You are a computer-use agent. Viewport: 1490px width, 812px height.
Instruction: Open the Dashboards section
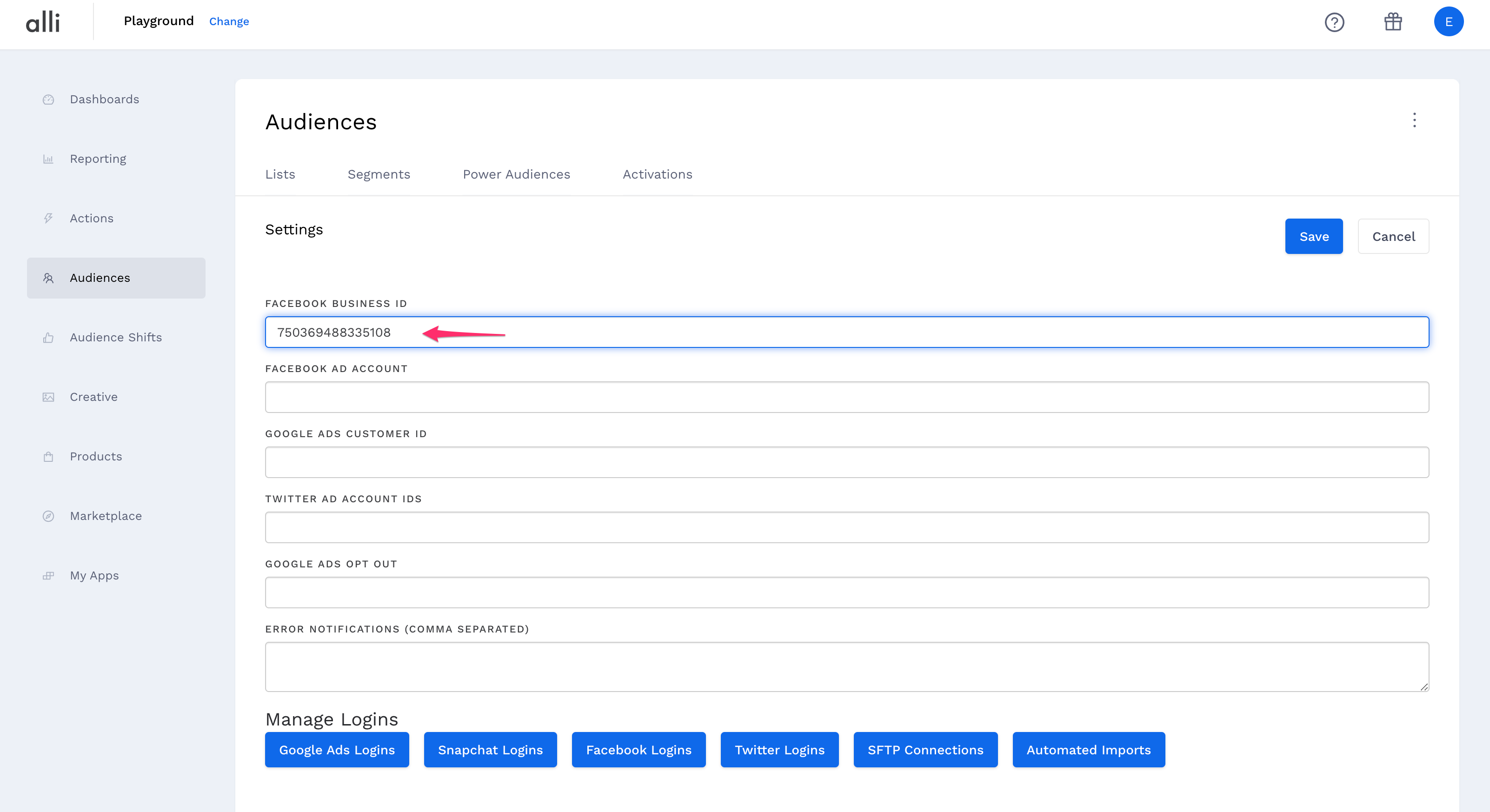pyautogui.click(x=104, y=99)
